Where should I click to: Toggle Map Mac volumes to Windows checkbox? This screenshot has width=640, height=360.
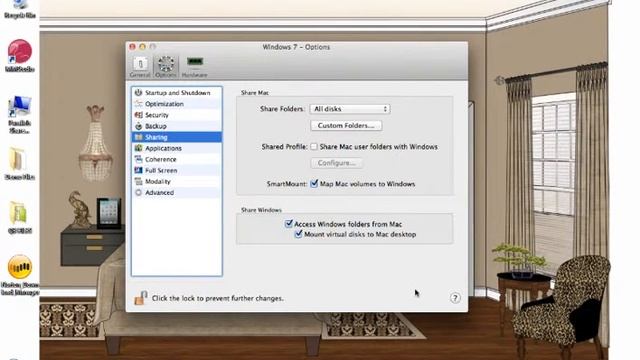(x=314, y=184)
